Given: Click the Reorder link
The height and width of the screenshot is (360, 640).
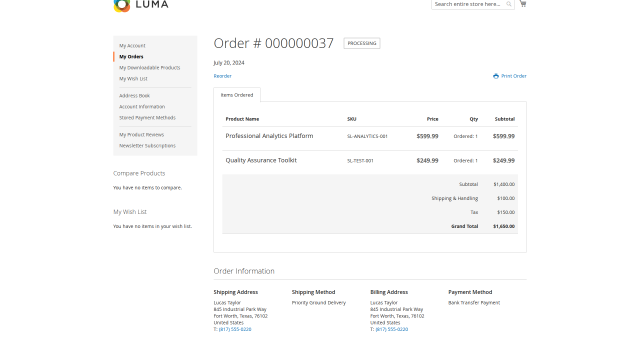Looking at the screenshot, I should [222, 76].
